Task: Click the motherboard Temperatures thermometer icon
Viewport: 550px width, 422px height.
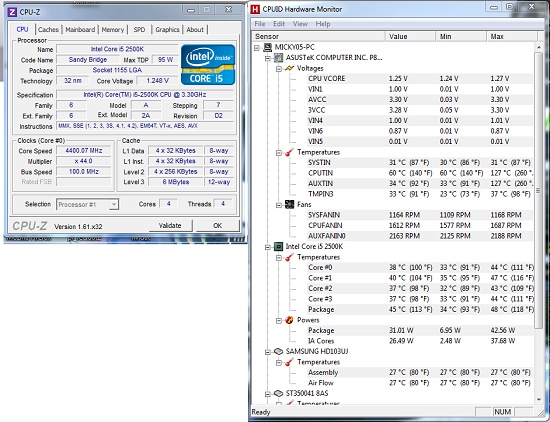Action: pyautogui.click(x=289, y=152)
